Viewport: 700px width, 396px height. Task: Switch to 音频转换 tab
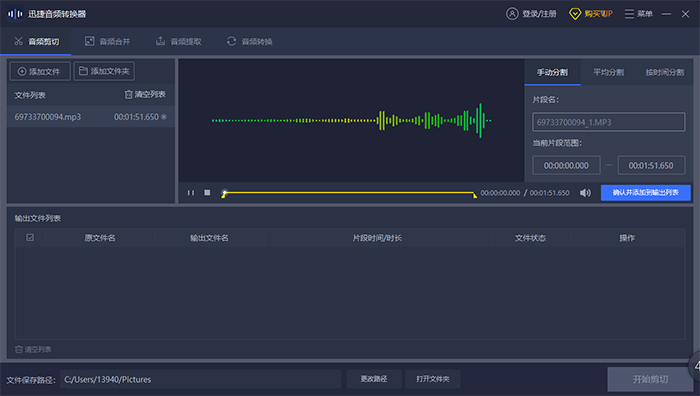tap(249, 42)
